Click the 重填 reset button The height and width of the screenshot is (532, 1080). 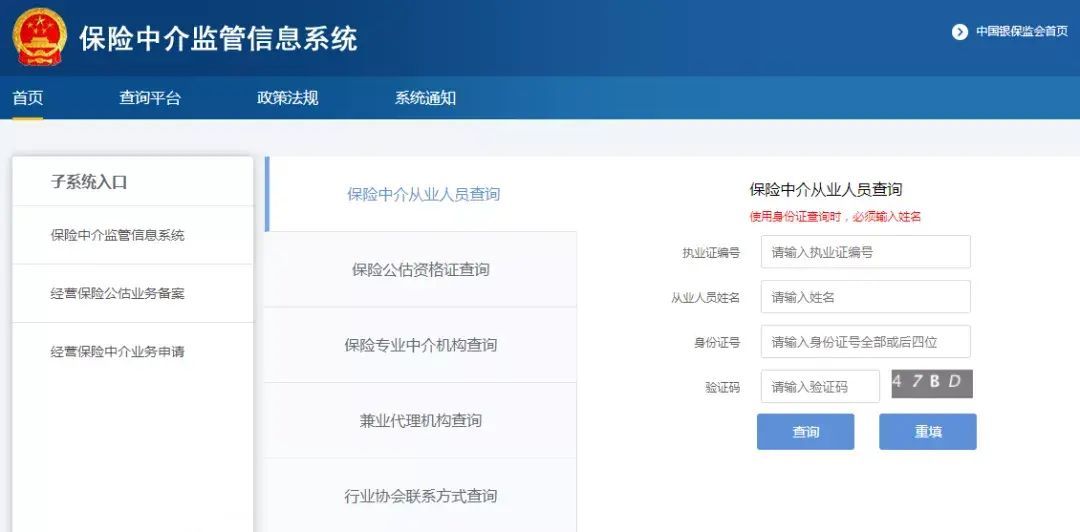(928, 431)
